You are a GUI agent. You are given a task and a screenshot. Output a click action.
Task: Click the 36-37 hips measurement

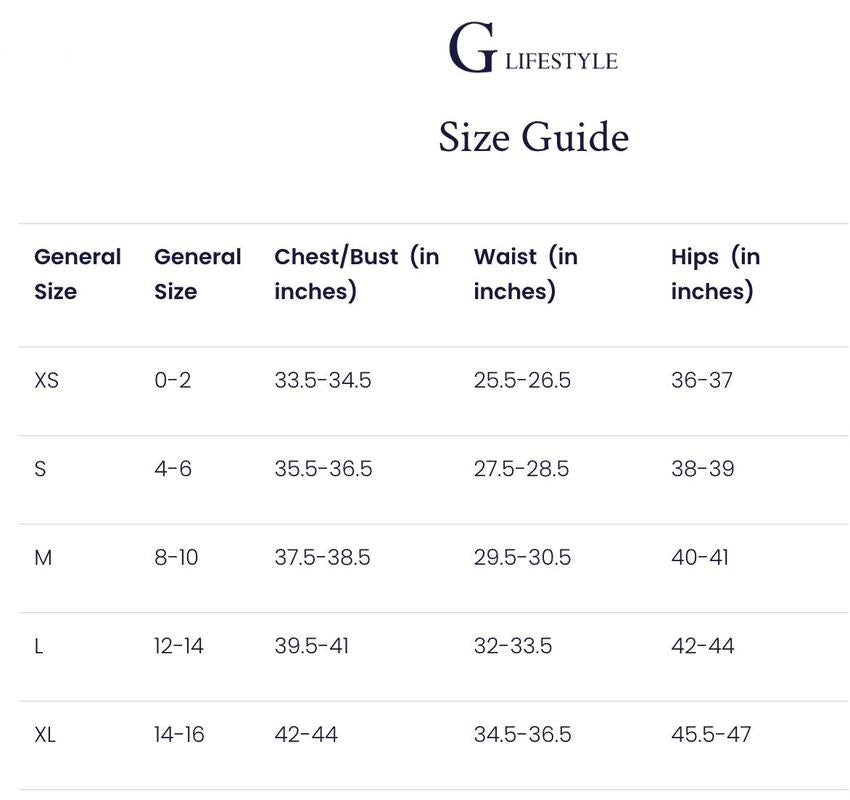click(x=701, y=380)
